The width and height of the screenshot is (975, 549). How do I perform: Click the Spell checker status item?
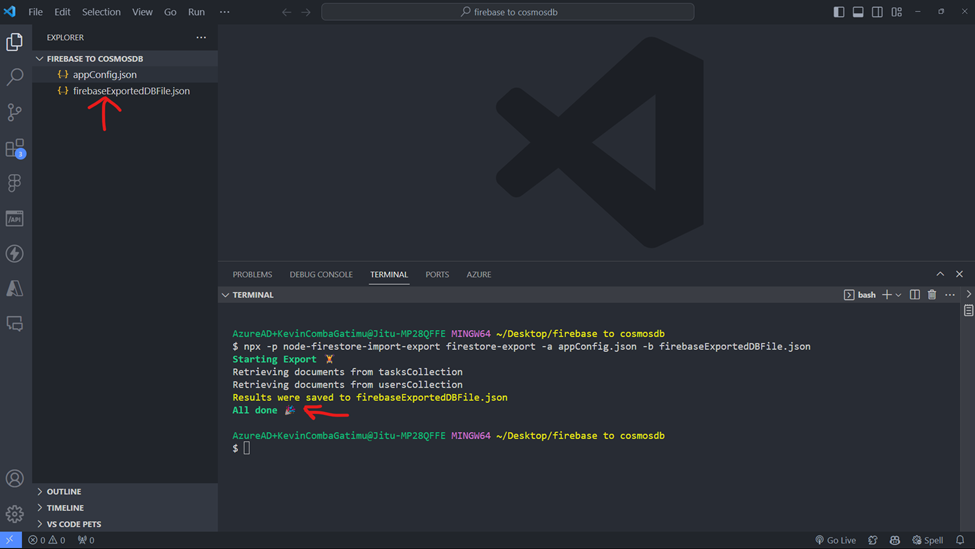[927, 540]
